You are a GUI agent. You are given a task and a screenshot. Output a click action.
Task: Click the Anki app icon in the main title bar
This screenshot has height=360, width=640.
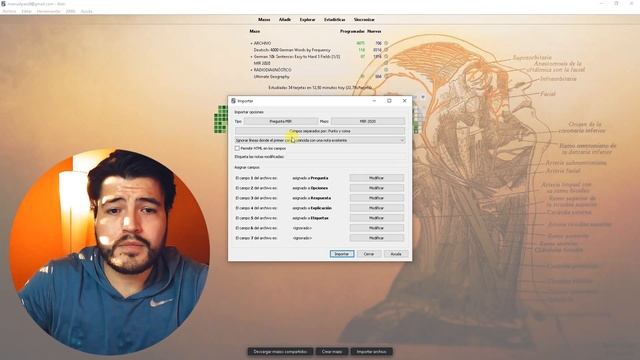[3, 4]
